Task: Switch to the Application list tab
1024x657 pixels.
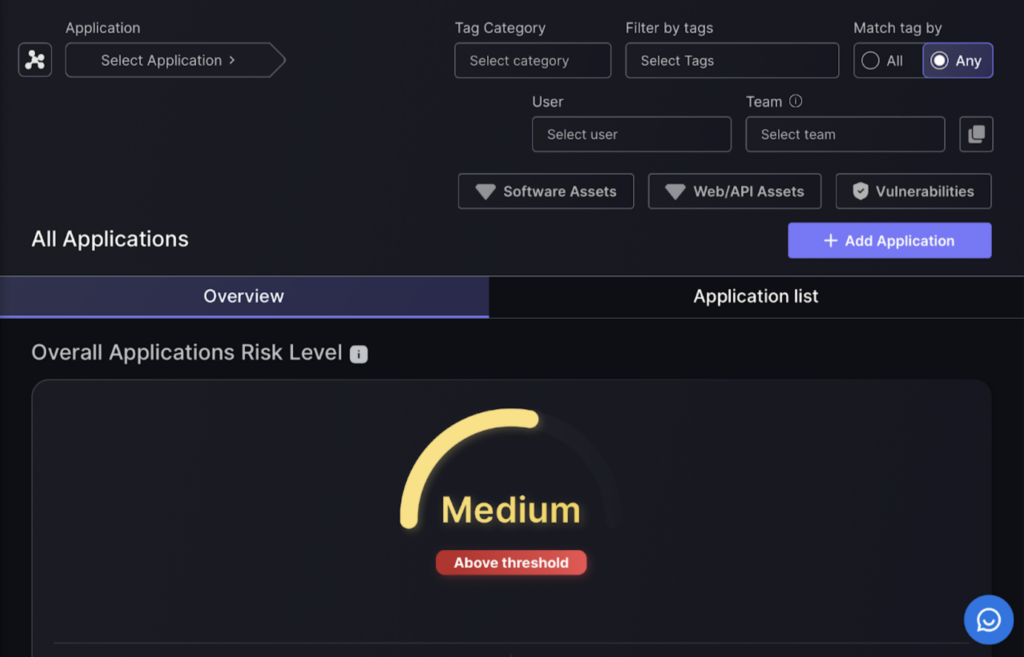Action: coord(756,296)
